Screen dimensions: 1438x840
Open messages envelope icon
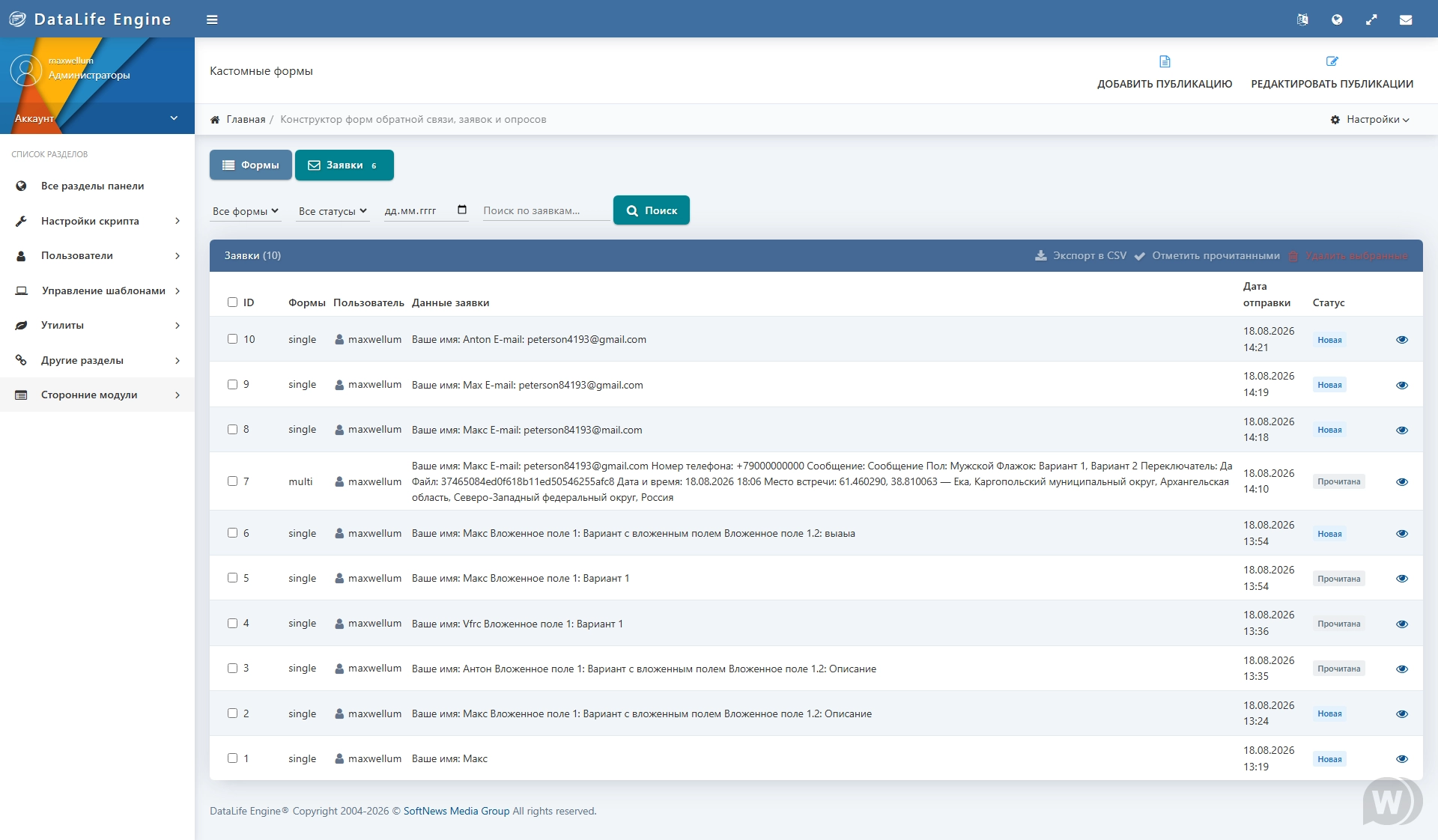[x=1406, y=19]
